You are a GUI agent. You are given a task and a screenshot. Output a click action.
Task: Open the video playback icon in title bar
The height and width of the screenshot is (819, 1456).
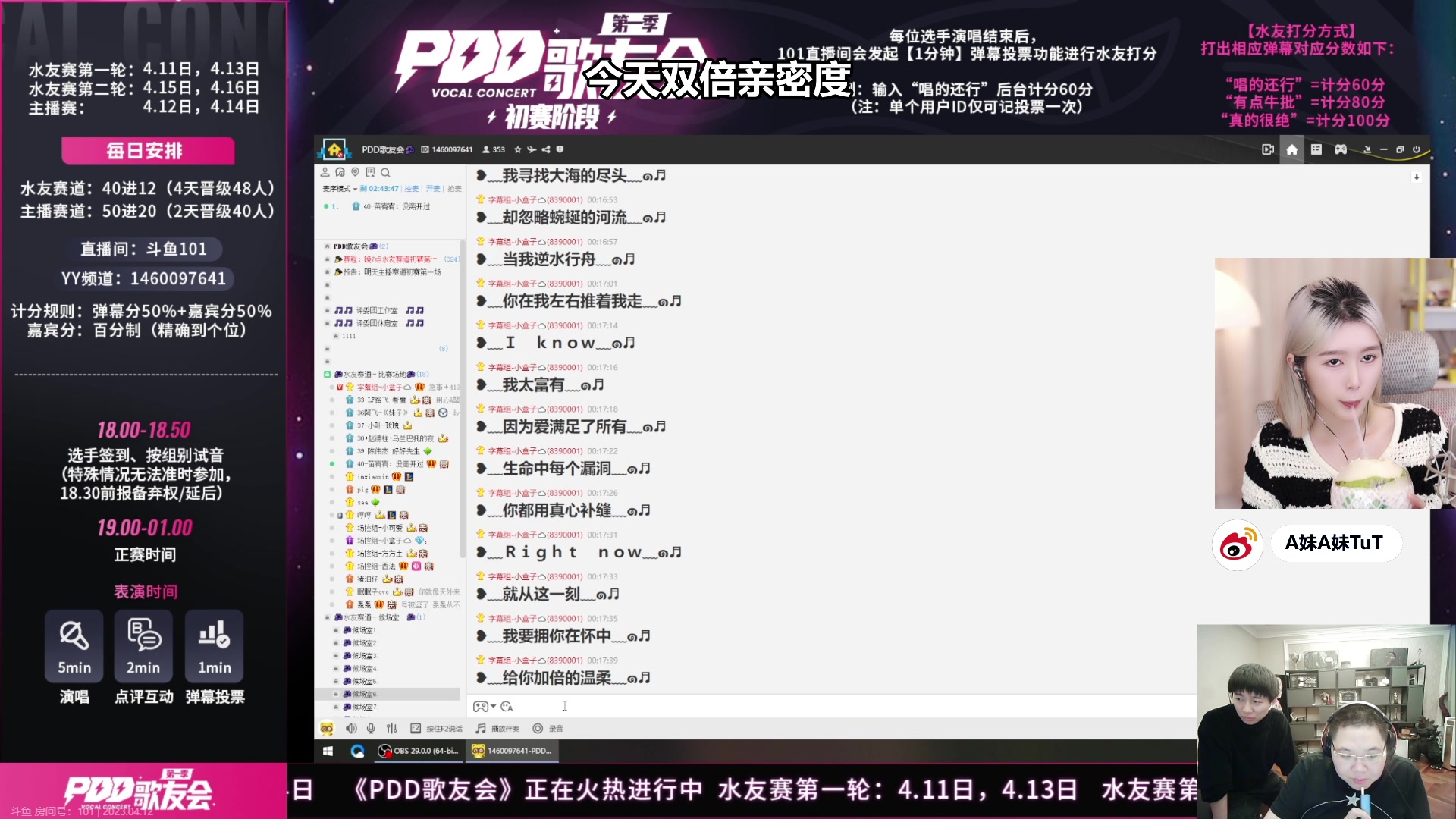(x=1268, y=149)
